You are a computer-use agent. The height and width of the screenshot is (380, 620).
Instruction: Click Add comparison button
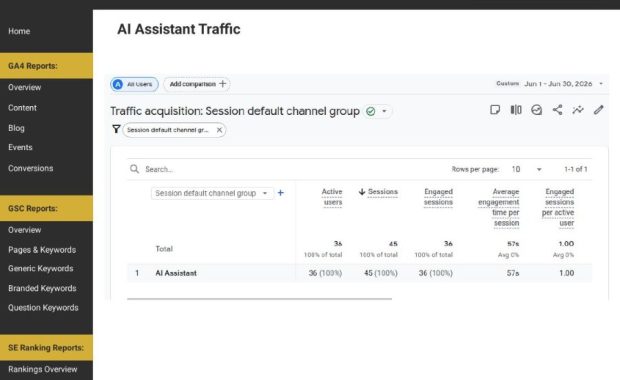pyautogui.click(x=197, y=84)
